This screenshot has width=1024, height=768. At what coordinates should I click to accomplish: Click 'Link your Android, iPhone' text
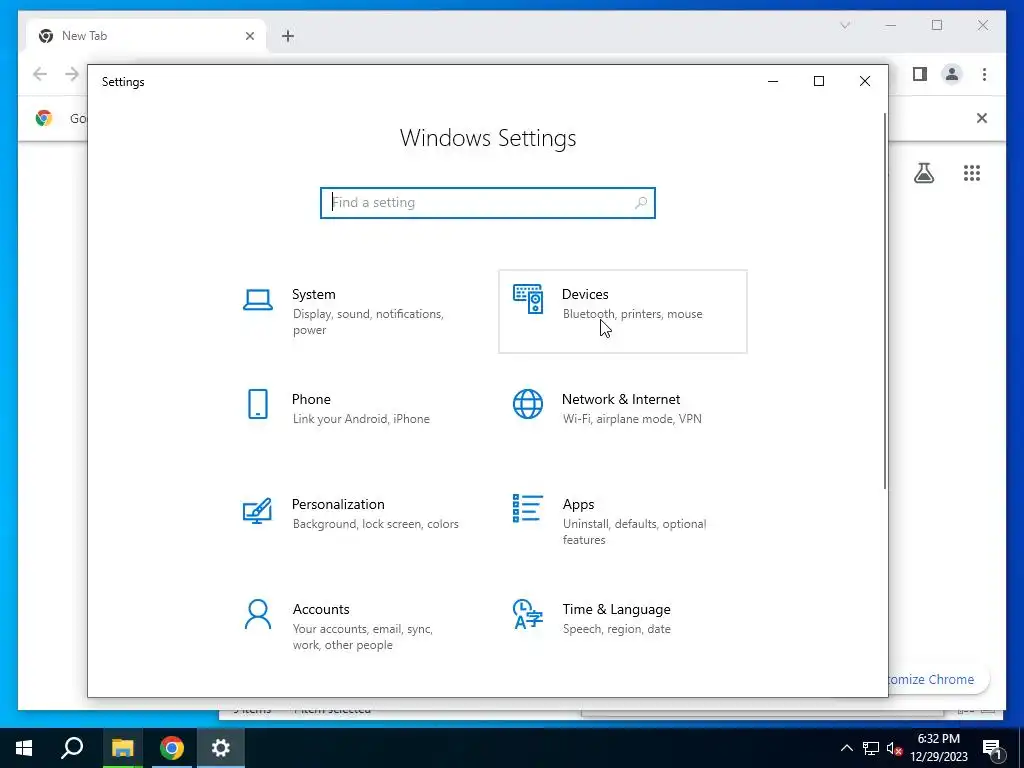pyautogui.click(x=361, y=419)
